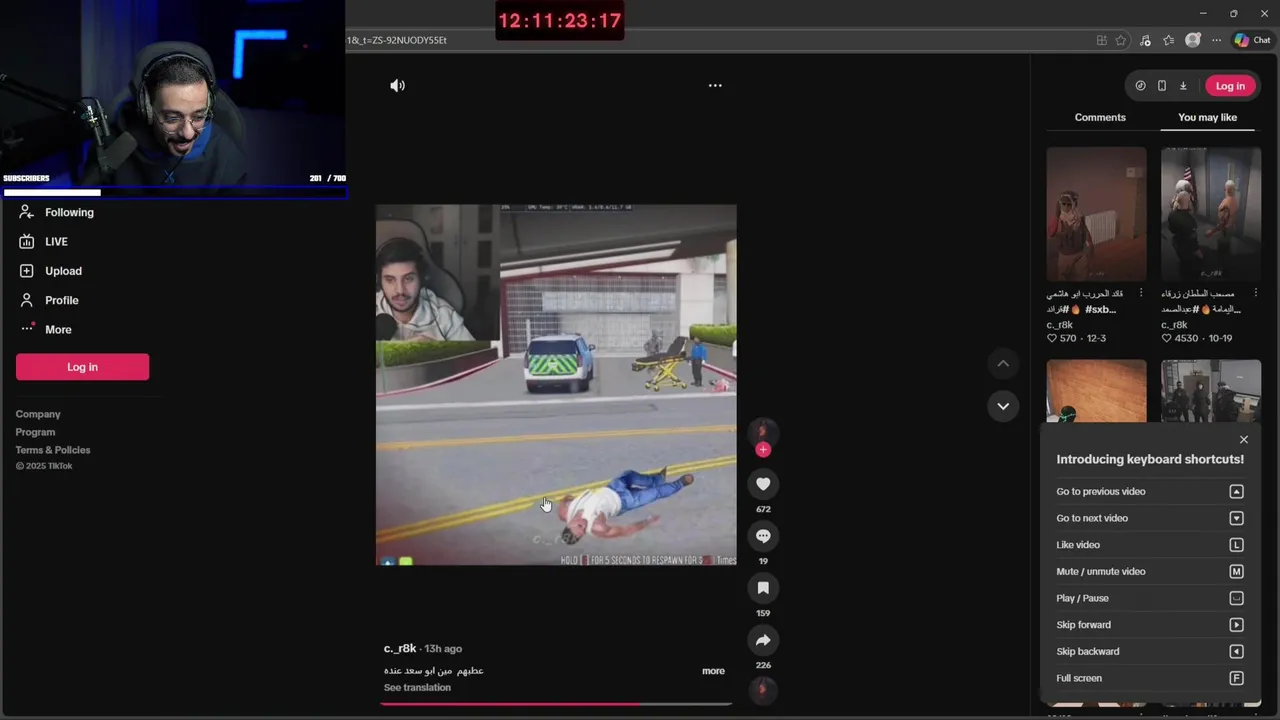Open the c._r8k creator username
Viewport: 1280px width, 720px height.
coord(400,648)
